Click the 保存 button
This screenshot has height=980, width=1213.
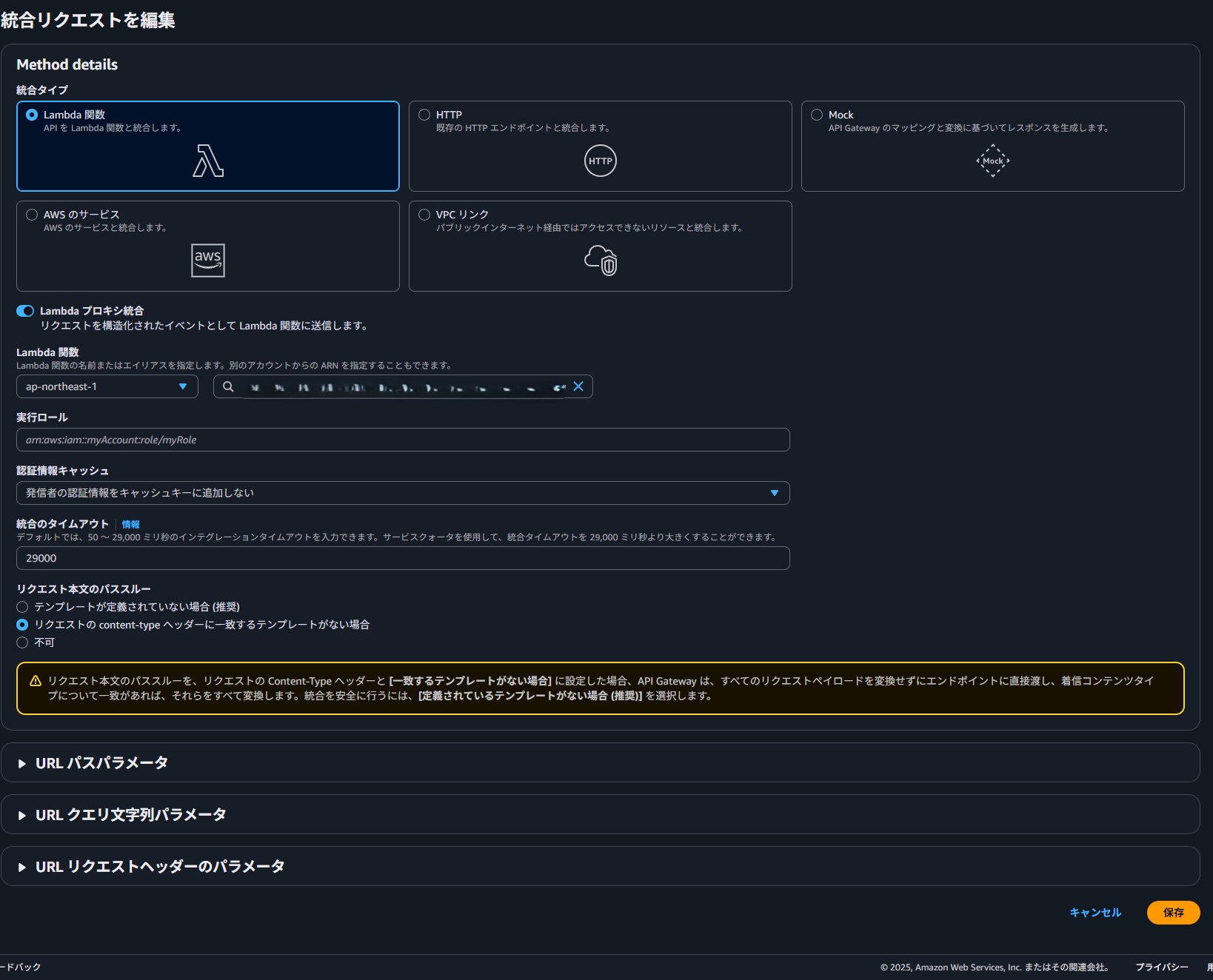(x=1174, y=913)
